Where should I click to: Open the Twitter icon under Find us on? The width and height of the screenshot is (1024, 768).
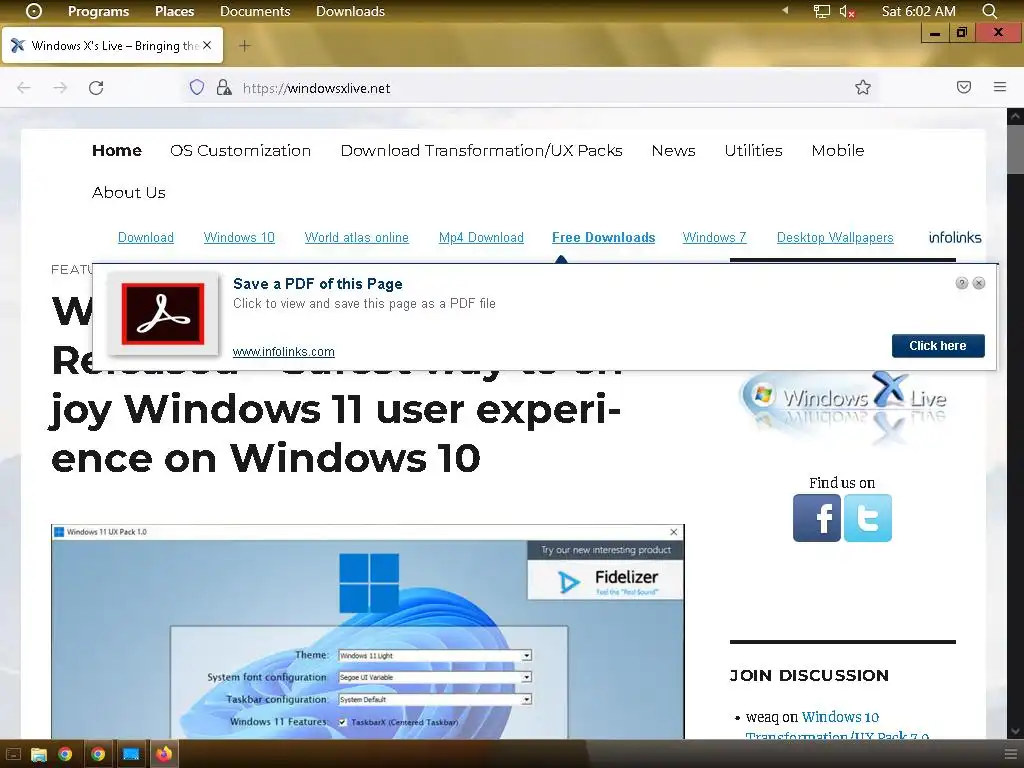[868, 518]
